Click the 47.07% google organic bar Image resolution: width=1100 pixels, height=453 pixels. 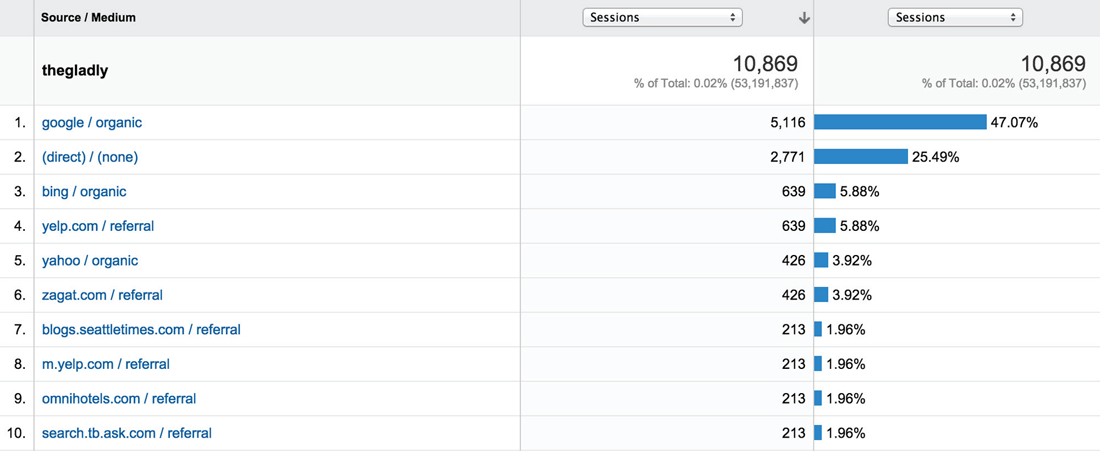(x=900, y=122)
